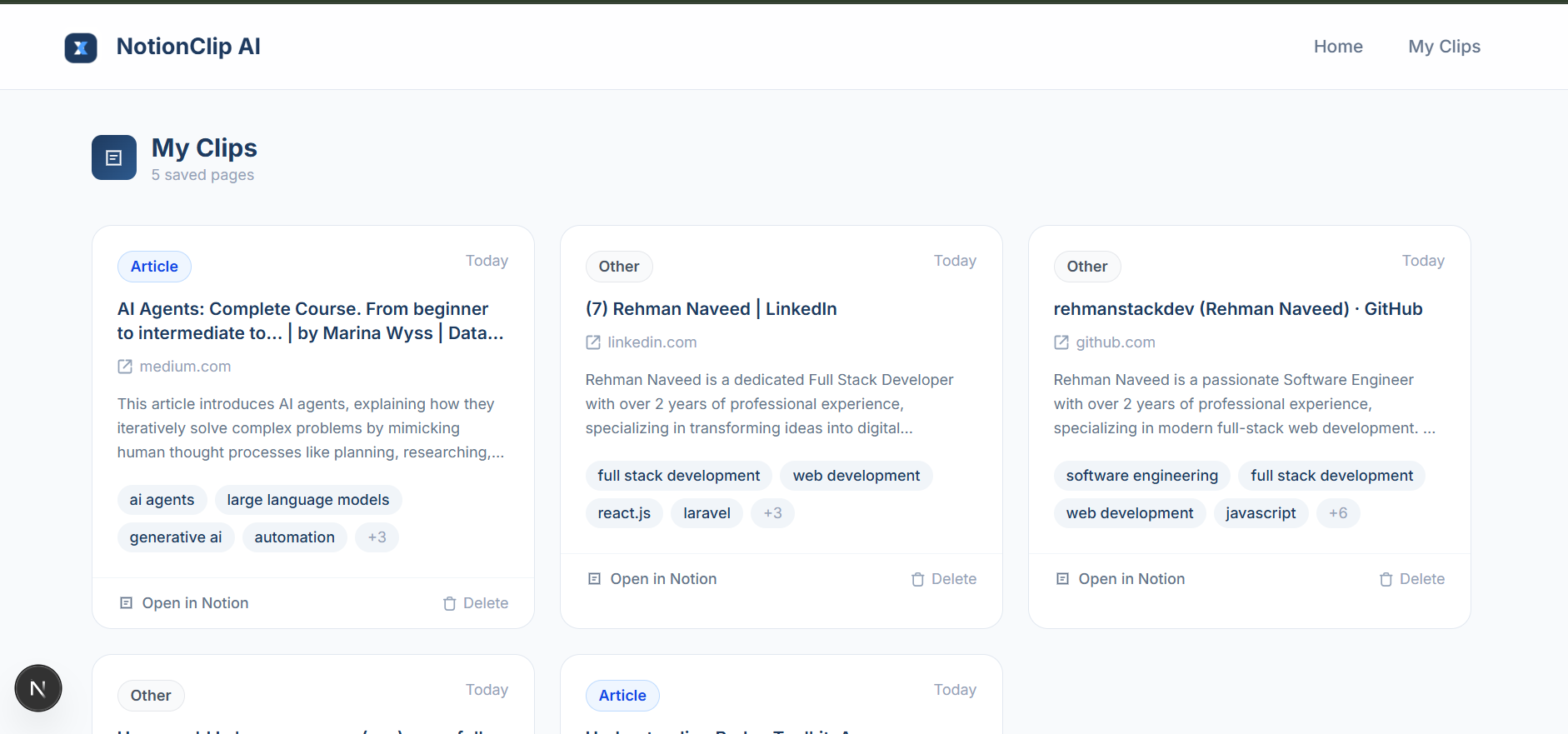
Task: Click the '5 saved pages' count text
Action: 202,175
